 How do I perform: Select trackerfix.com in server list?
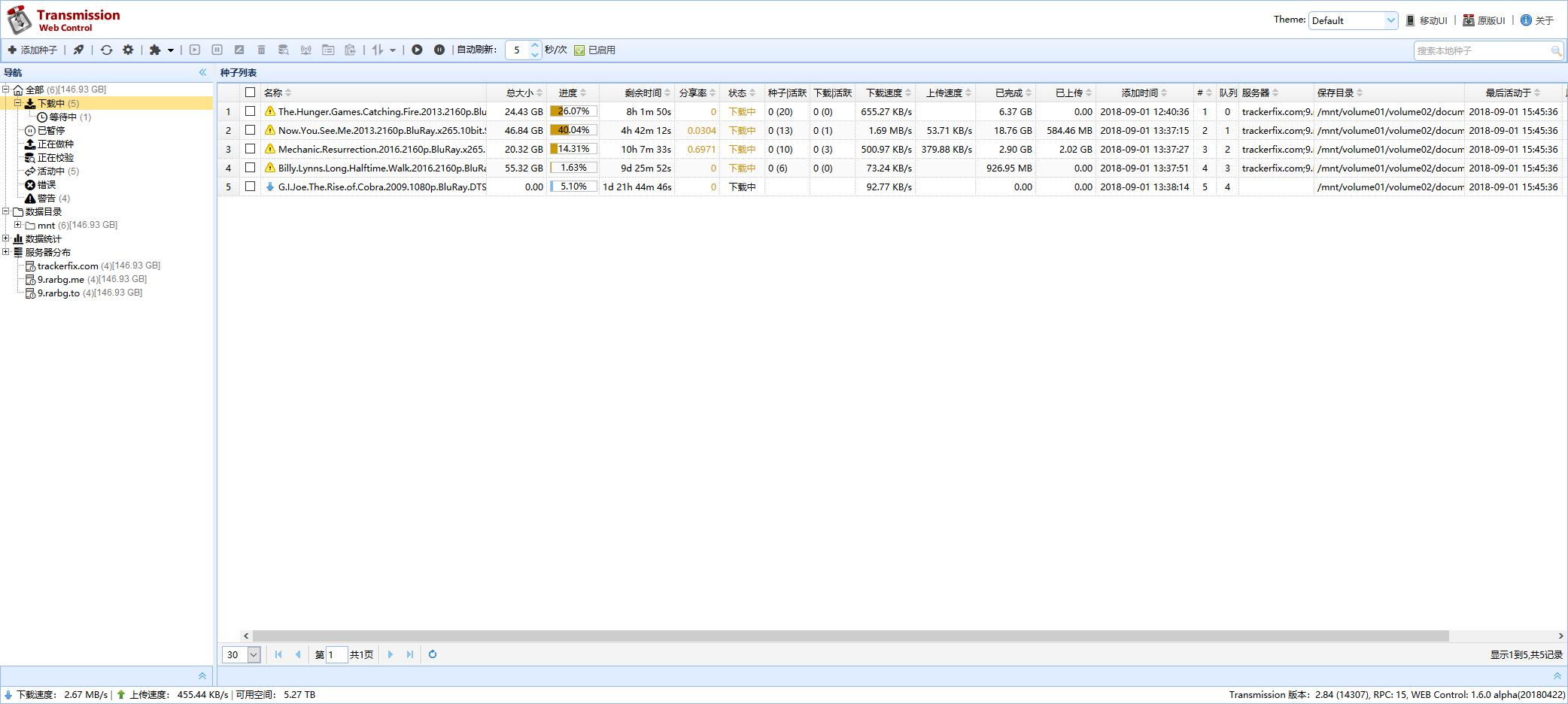[68, 266]
